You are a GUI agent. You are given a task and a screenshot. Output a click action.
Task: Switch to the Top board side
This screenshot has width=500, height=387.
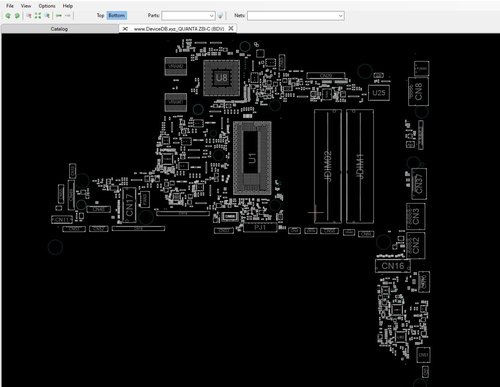[x=100, y=15]
